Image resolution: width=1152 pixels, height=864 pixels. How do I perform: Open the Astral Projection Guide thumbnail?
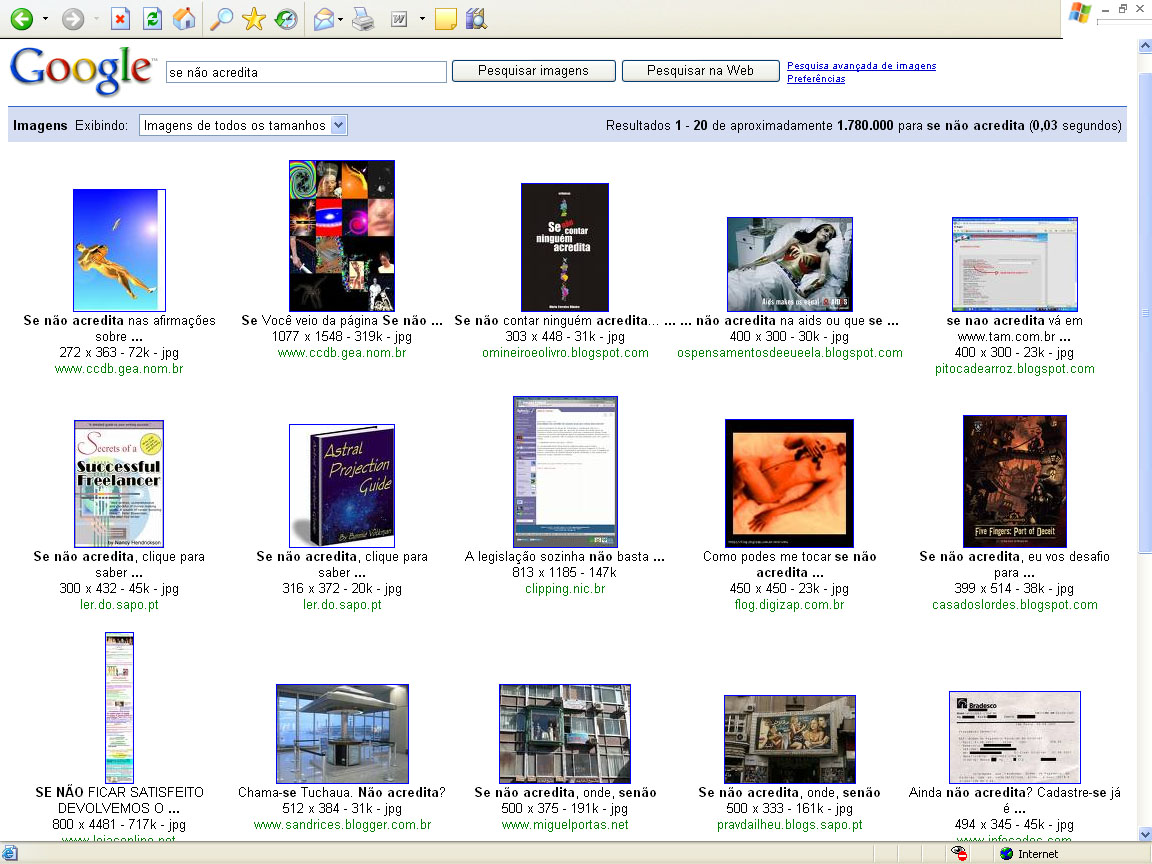(342, 486)
